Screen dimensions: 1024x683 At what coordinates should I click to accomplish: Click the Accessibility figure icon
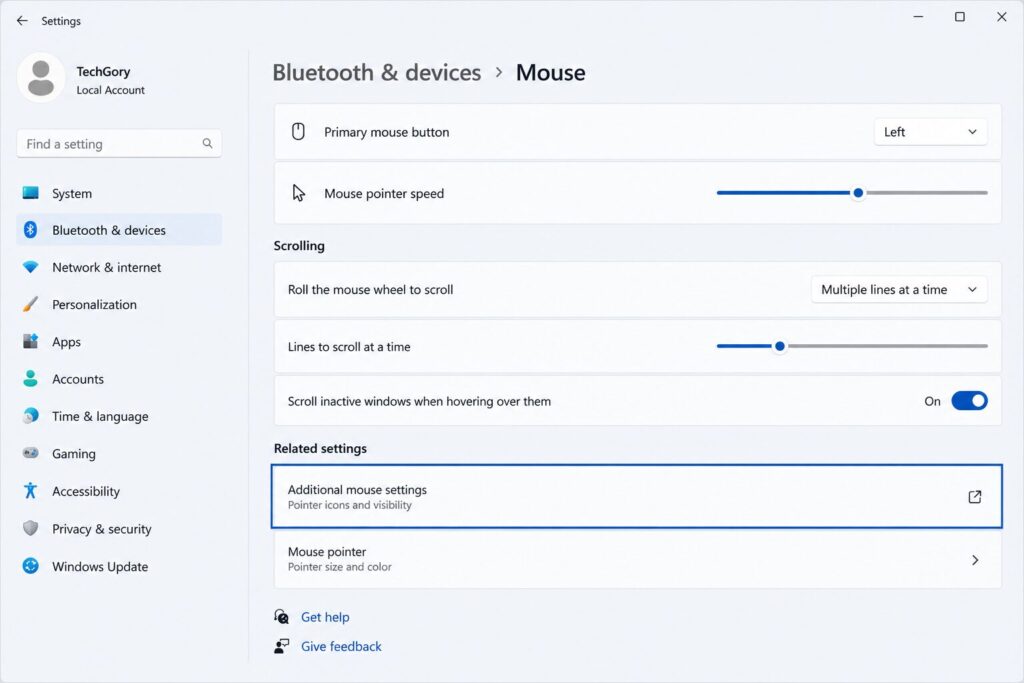pos(30,490)
